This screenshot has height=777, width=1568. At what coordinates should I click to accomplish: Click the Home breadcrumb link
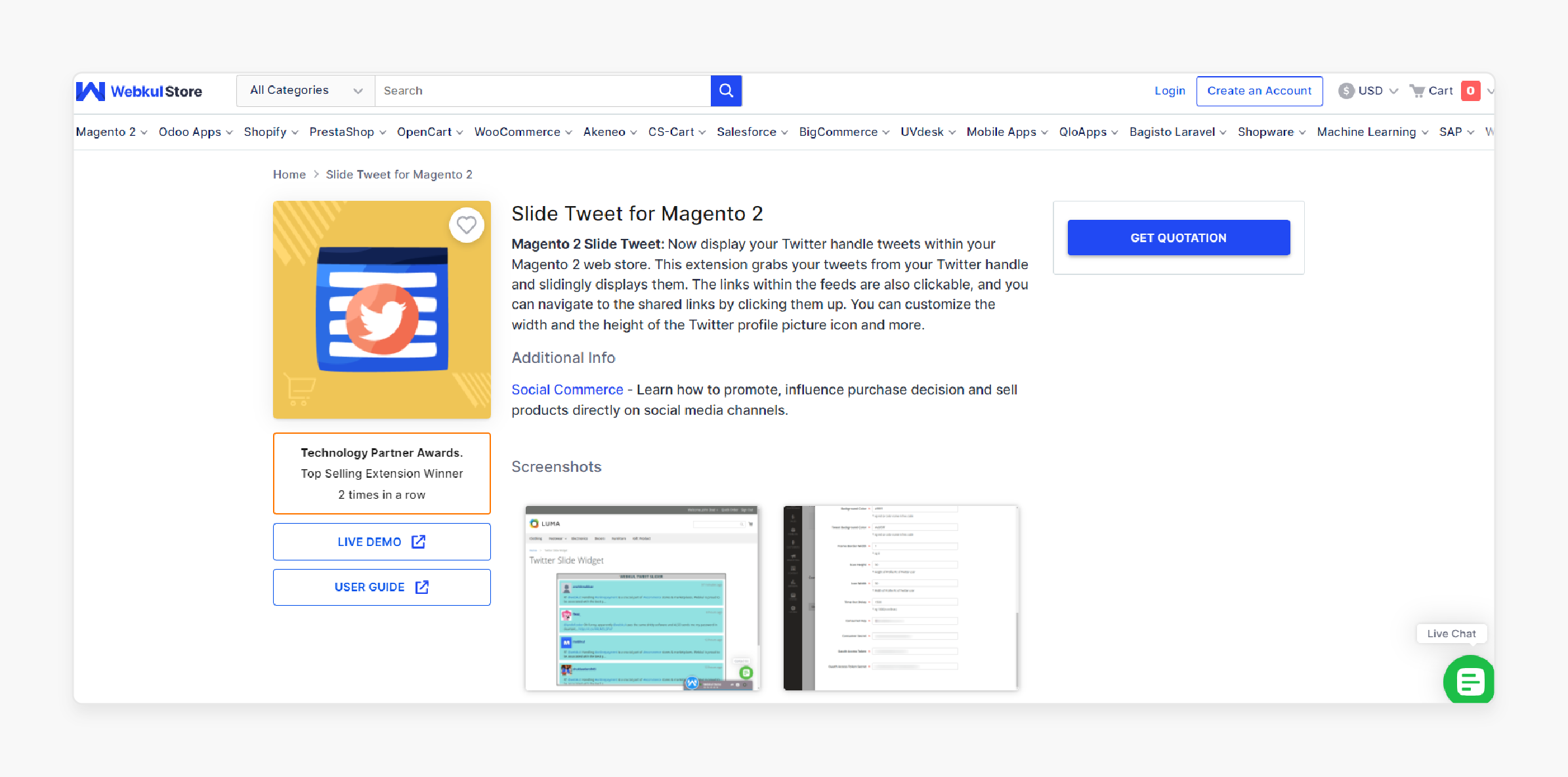tap(289, 174)
